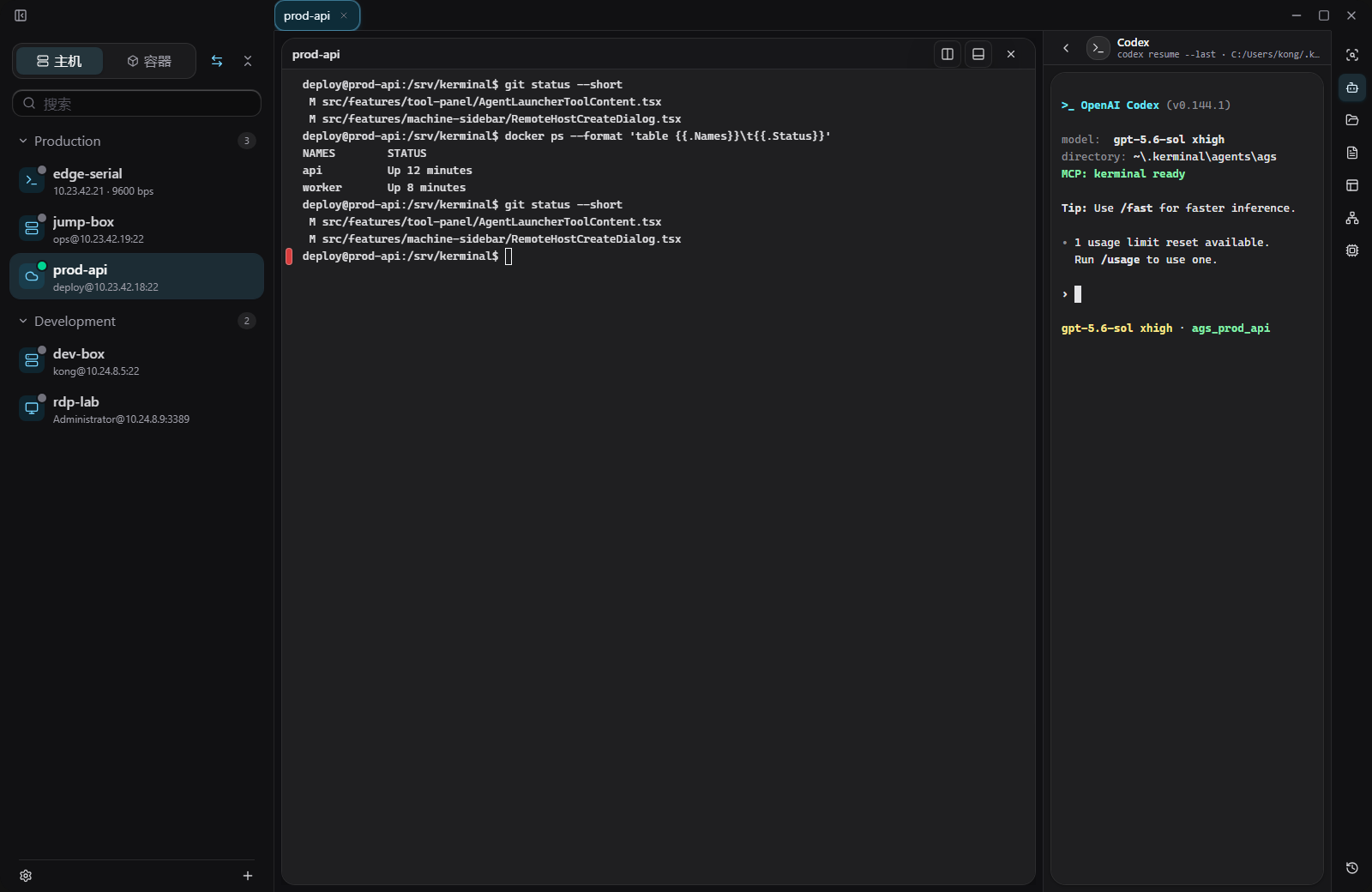Select the edge-serial host

(x=137, y=181)
